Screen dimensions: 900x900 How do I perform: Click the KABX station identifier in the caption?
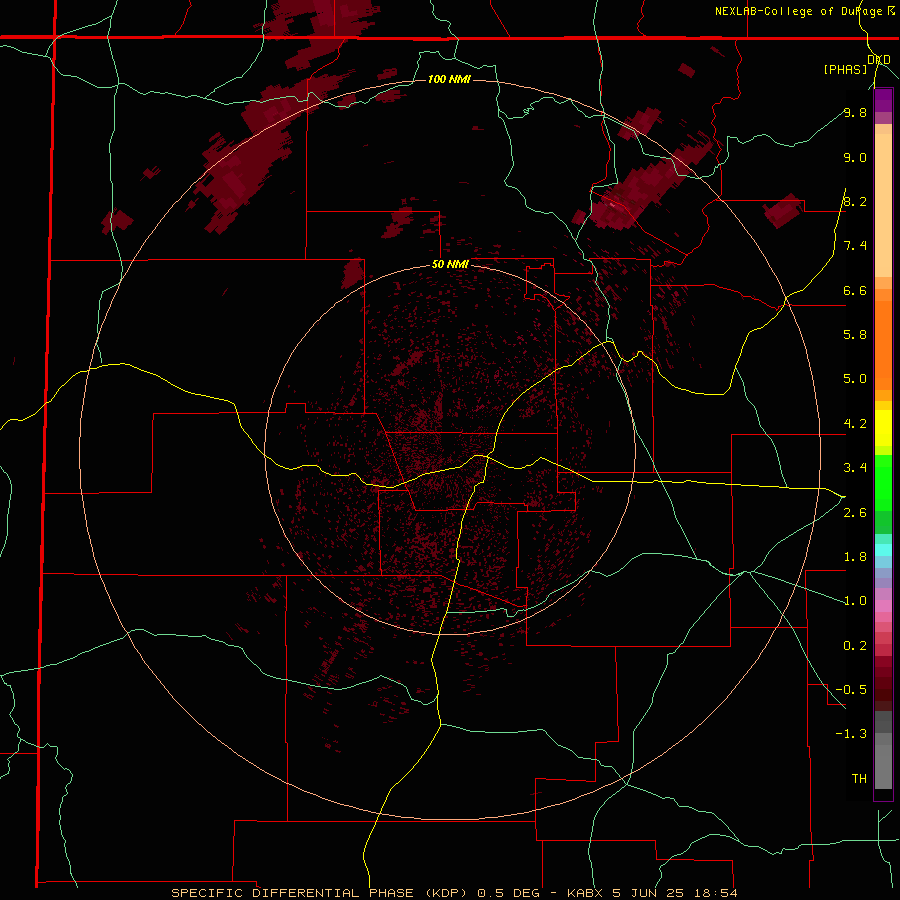(585, 893)
